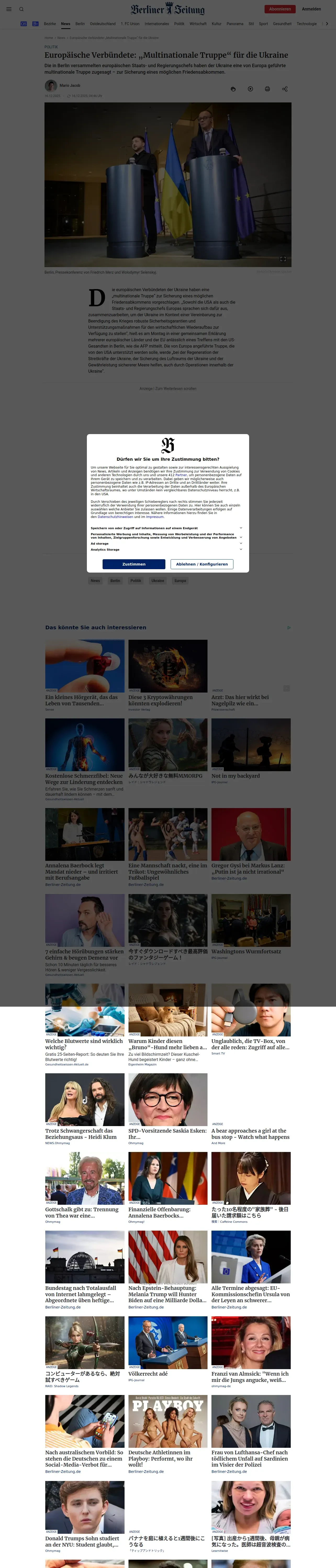The width and height of the screenshot is (336, 1568).
Task: Open the Technologie navigation item
Action: click(x=307, y=24)
